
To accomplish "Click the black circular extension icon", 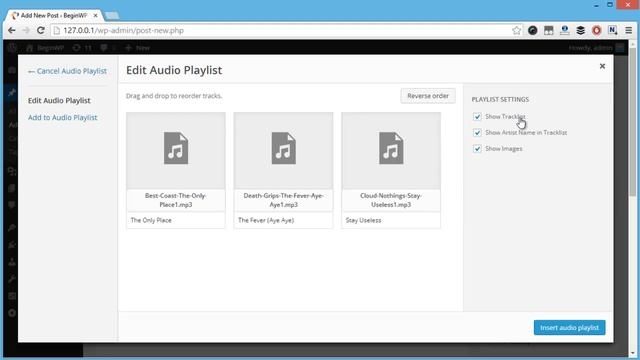I will click(532, 31).
